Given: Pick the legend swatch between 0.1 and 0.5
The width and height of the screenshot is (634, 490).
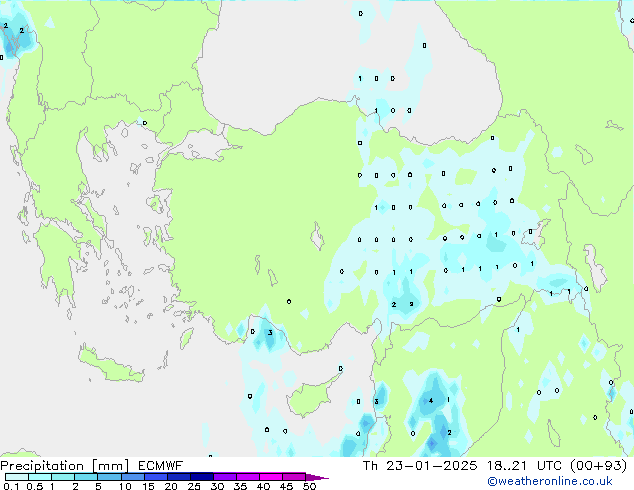Looking at the screenshot, I should coord(17,477).
